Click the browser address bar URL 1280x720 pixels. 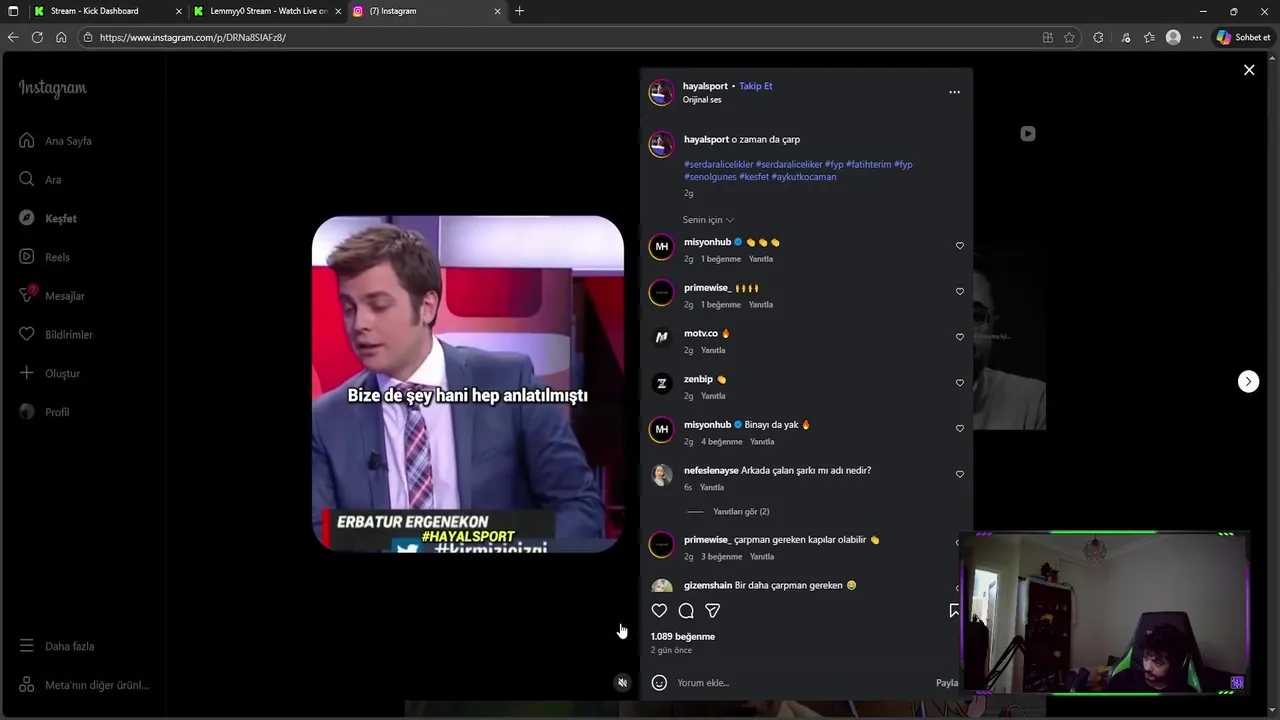(x=193, y=37)
